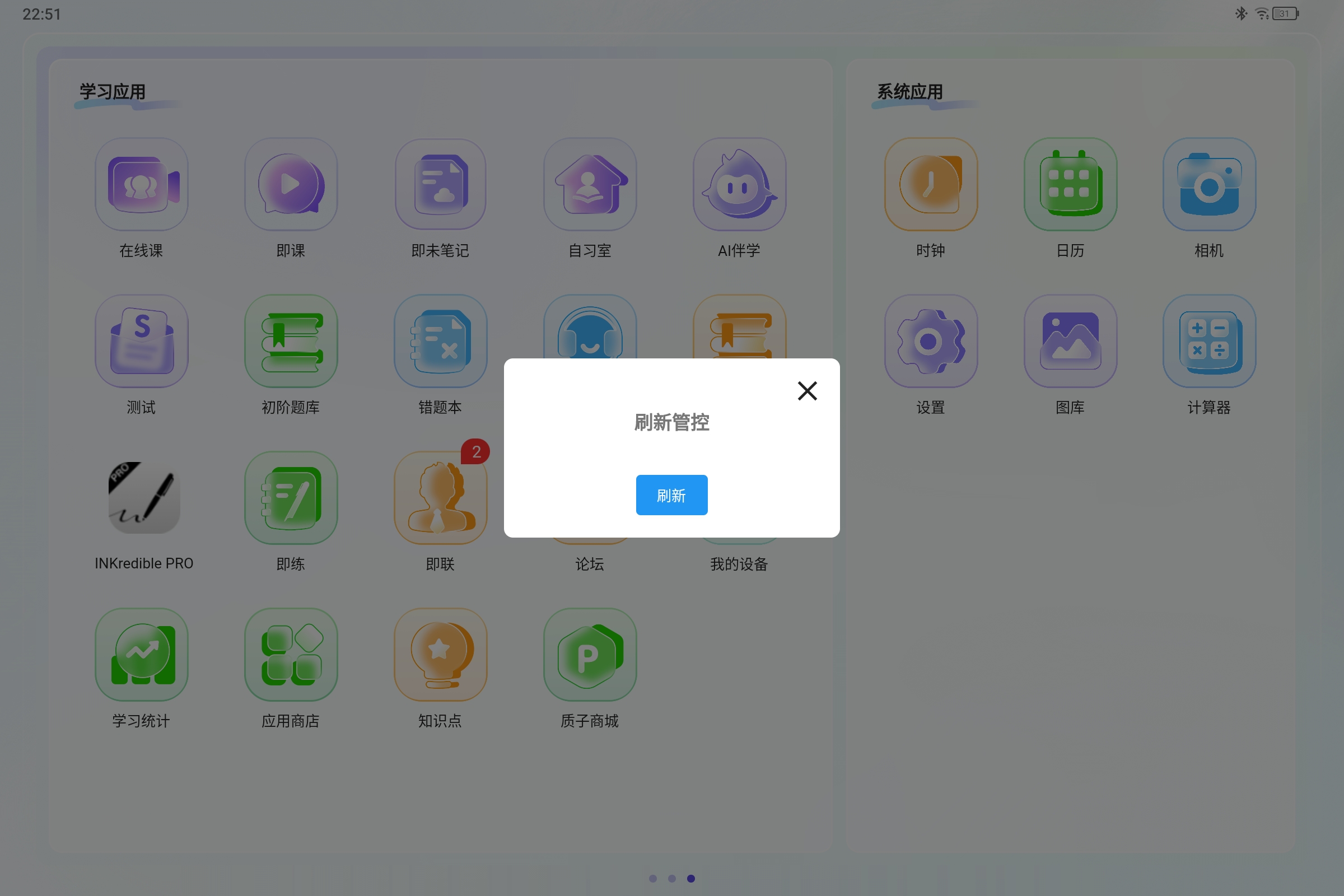Click the blue 刷新 button in the dialog
This screenshot has width=1344, height=896.
[x=671, y=495]
